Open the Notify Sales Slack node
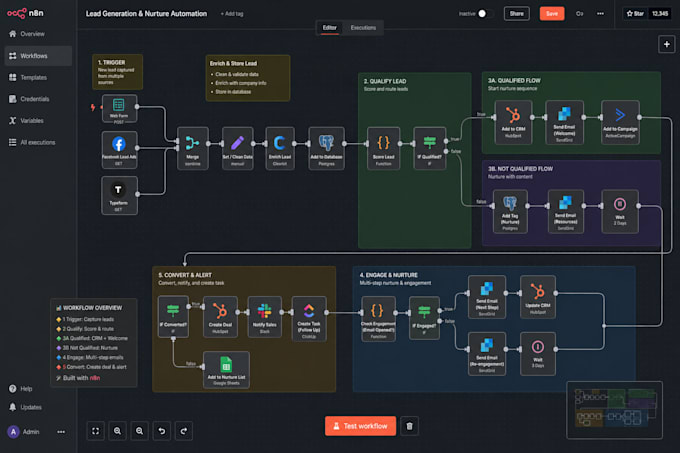 pyautogui.click(x=265, y=316)
